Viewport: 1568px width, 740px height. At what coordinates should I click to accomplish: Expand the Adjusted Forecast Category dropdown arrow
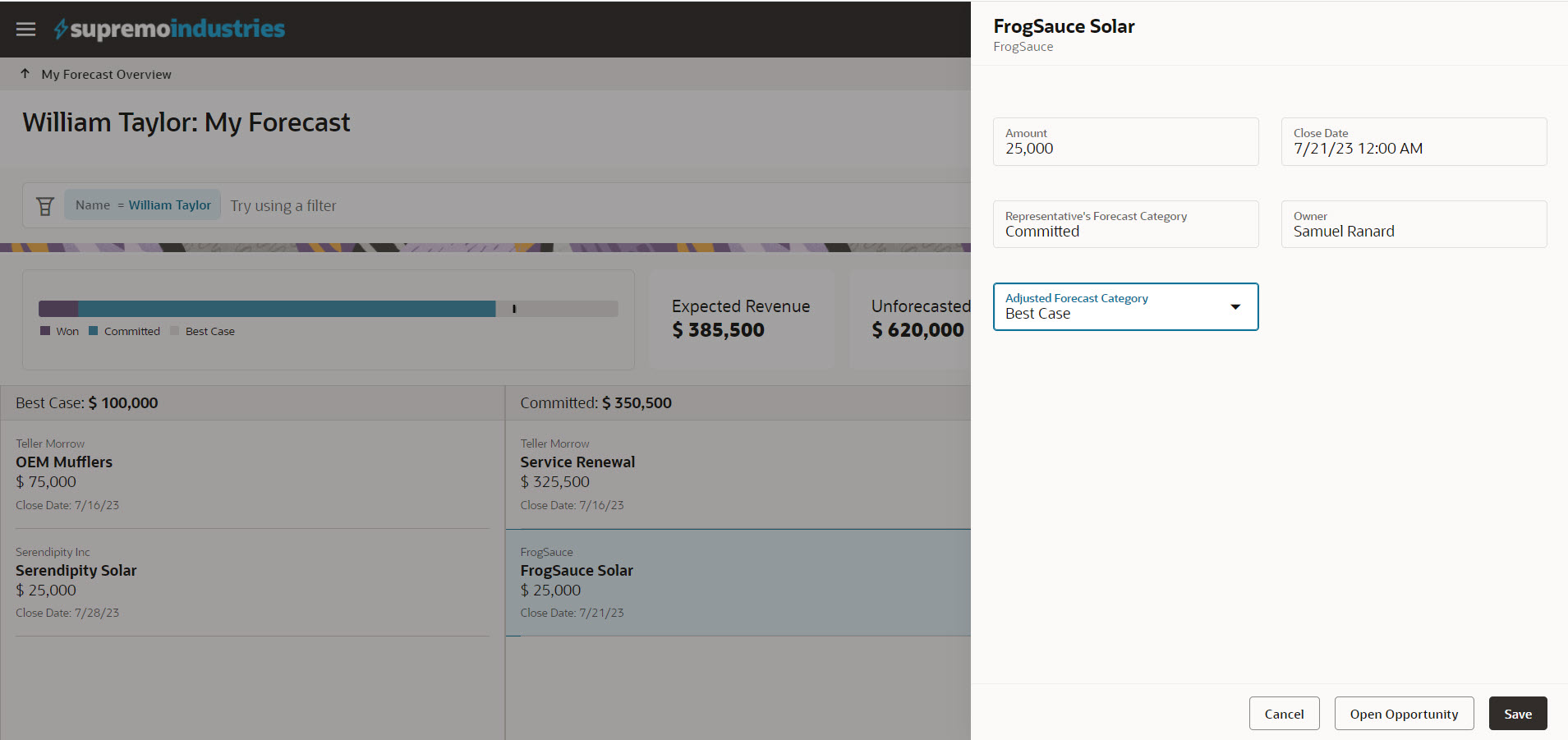point(1235,307)
